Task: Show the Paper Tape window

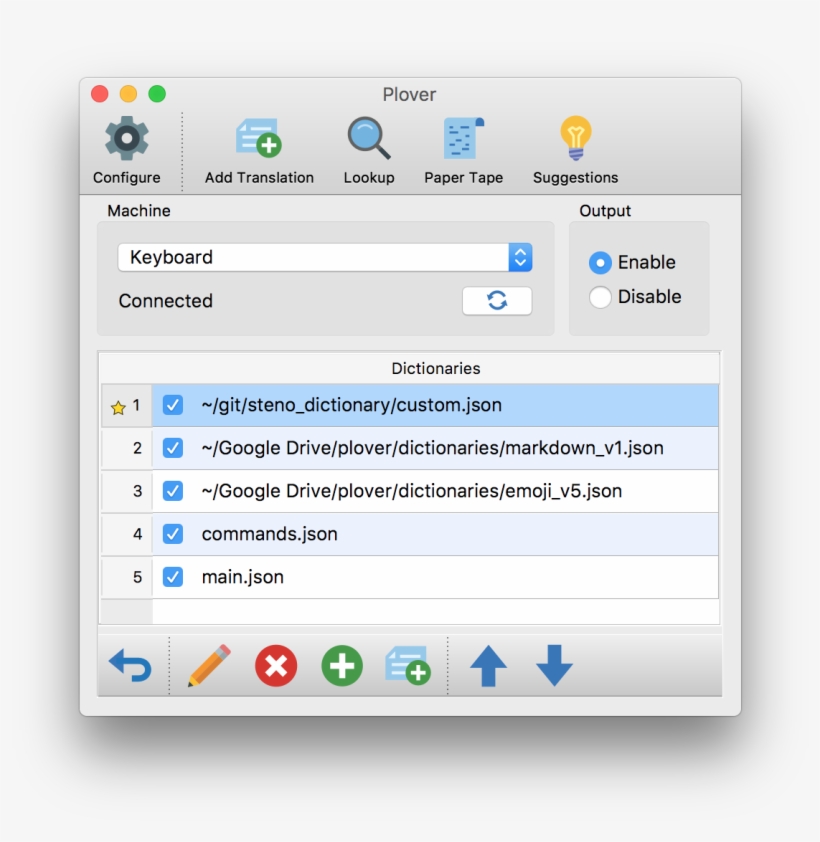Action: [463, 139]
